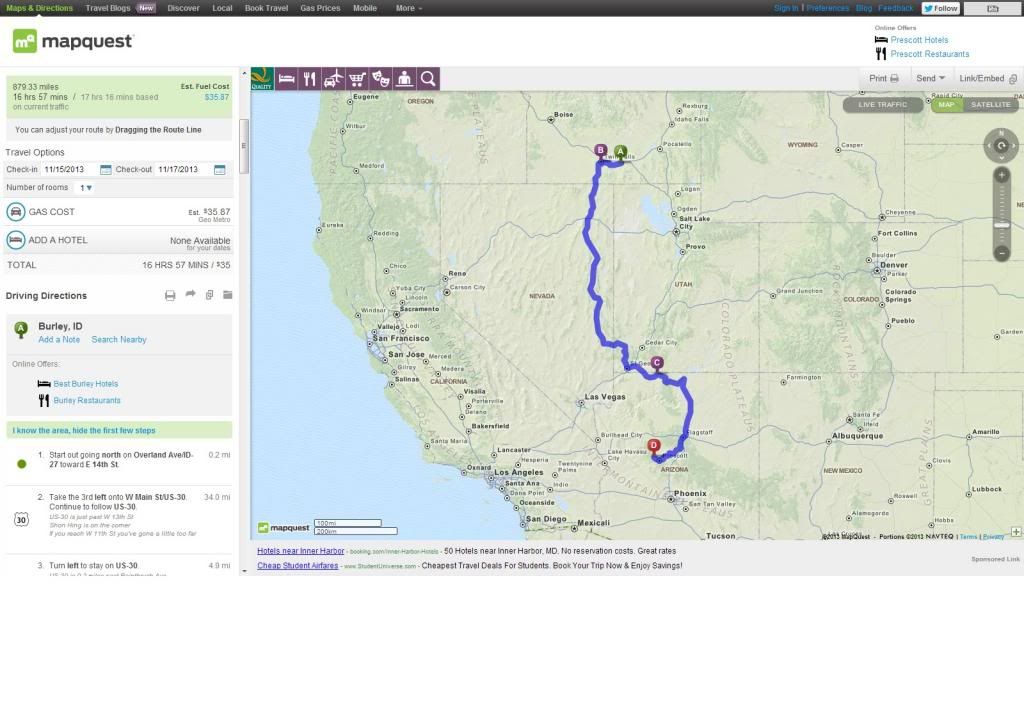Image resolution: width=1024 pixels, height=720 pixels.
Task: Collapse the directions panel with the top arrow
Action: click(244, 73)
